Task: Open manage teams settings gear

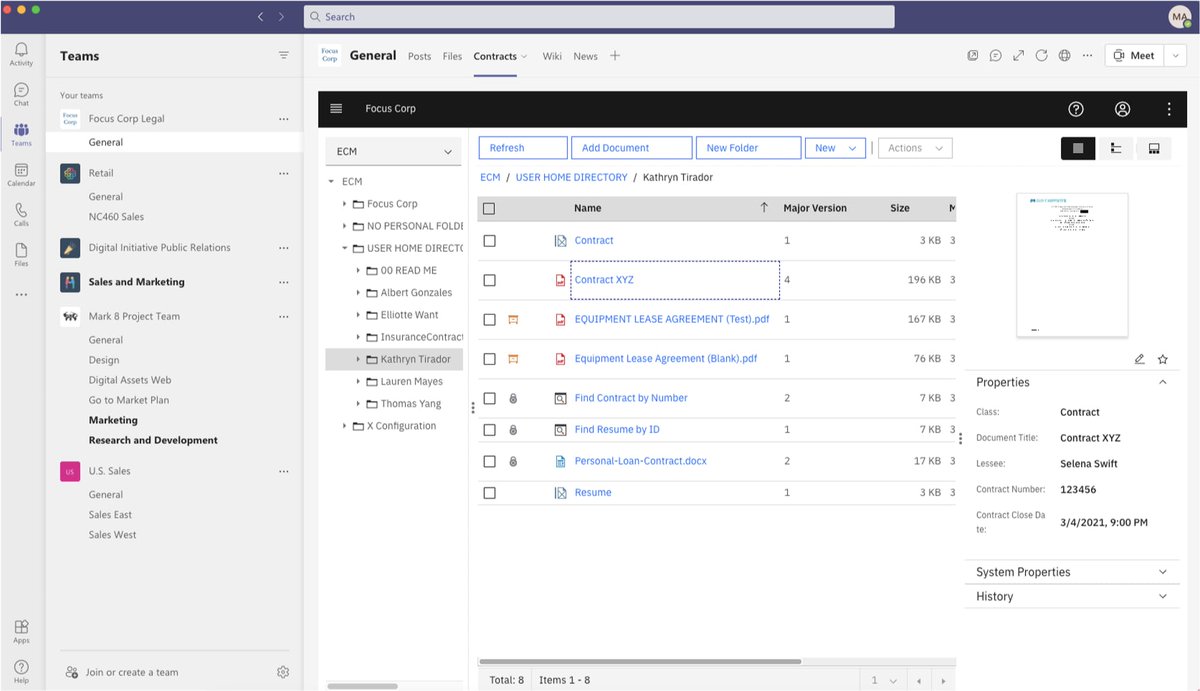Action: click(283, 672)
